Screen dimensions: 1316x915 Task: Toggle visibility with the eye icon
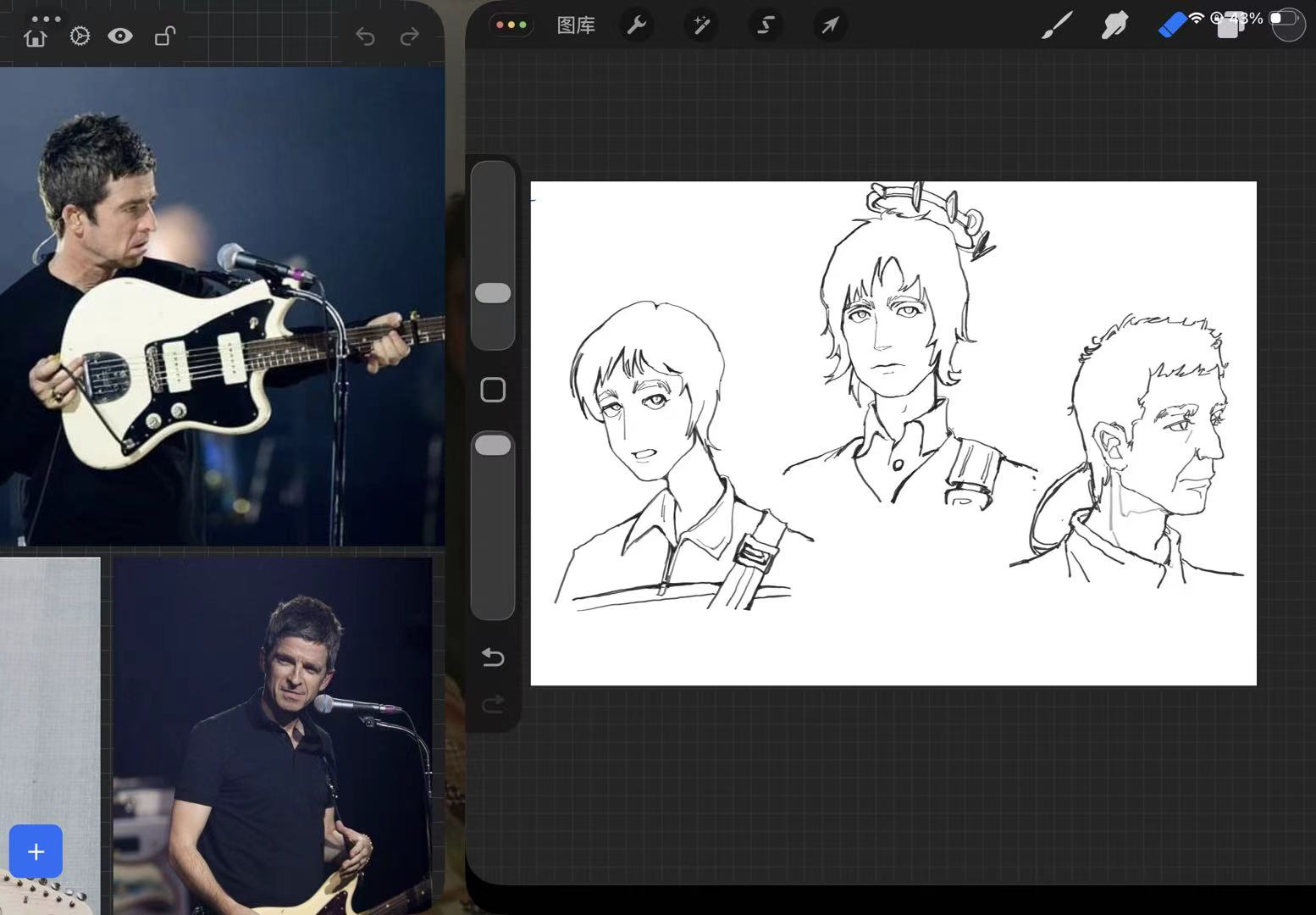click(120, 36)
